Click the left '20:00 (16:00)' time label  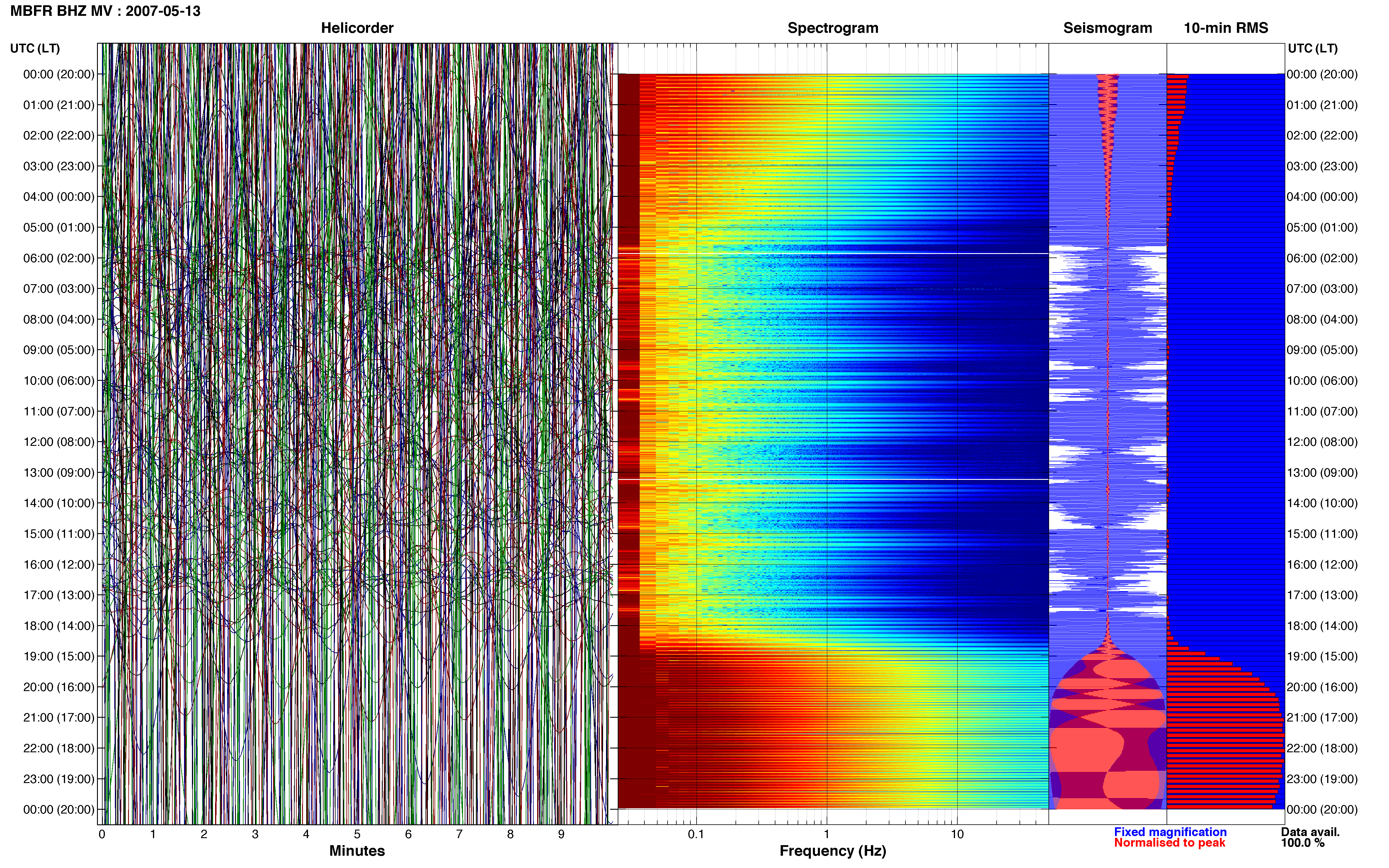coord(59,687)
